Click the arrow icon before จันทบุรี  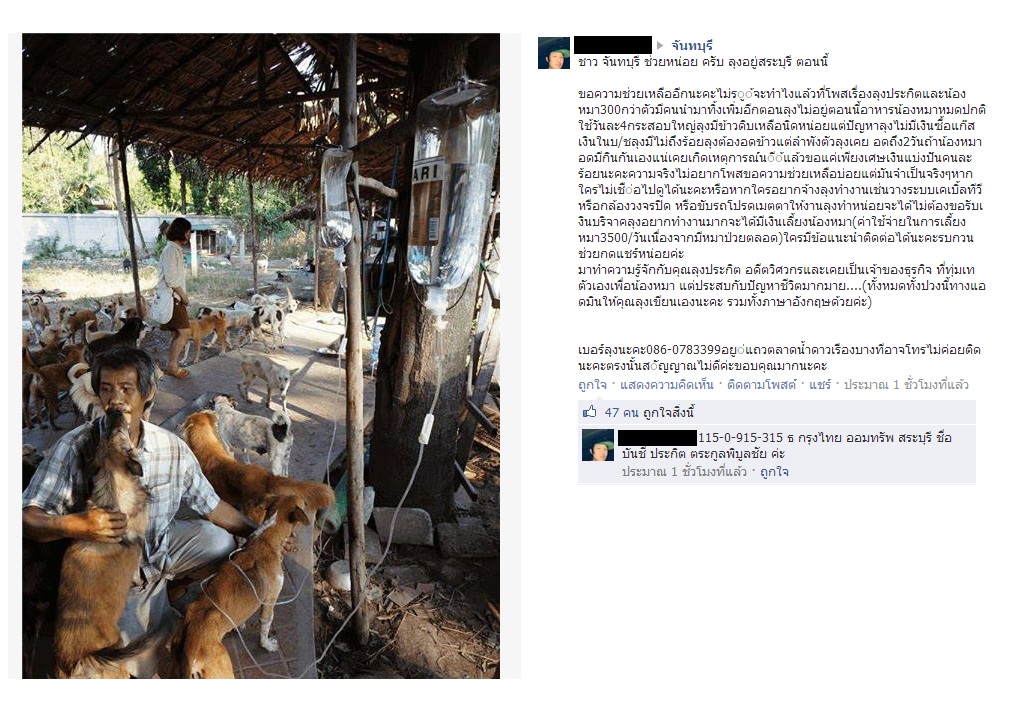pos(660,46)
